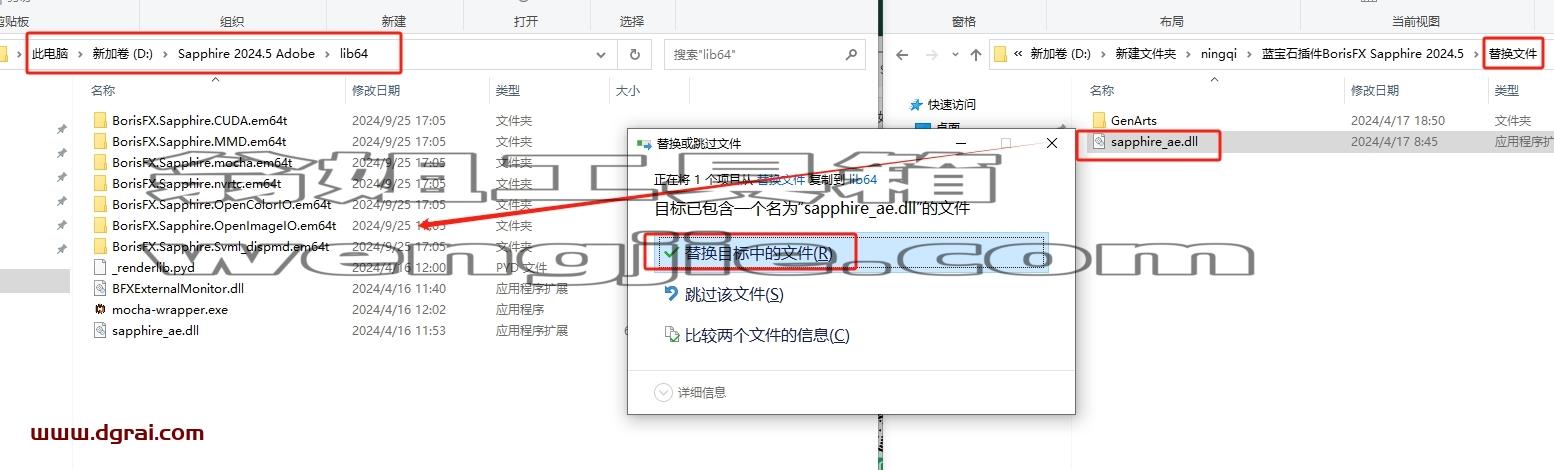
Task: Close the 替换或跳过文件 dialog
Action: (x=1052, y=144)
